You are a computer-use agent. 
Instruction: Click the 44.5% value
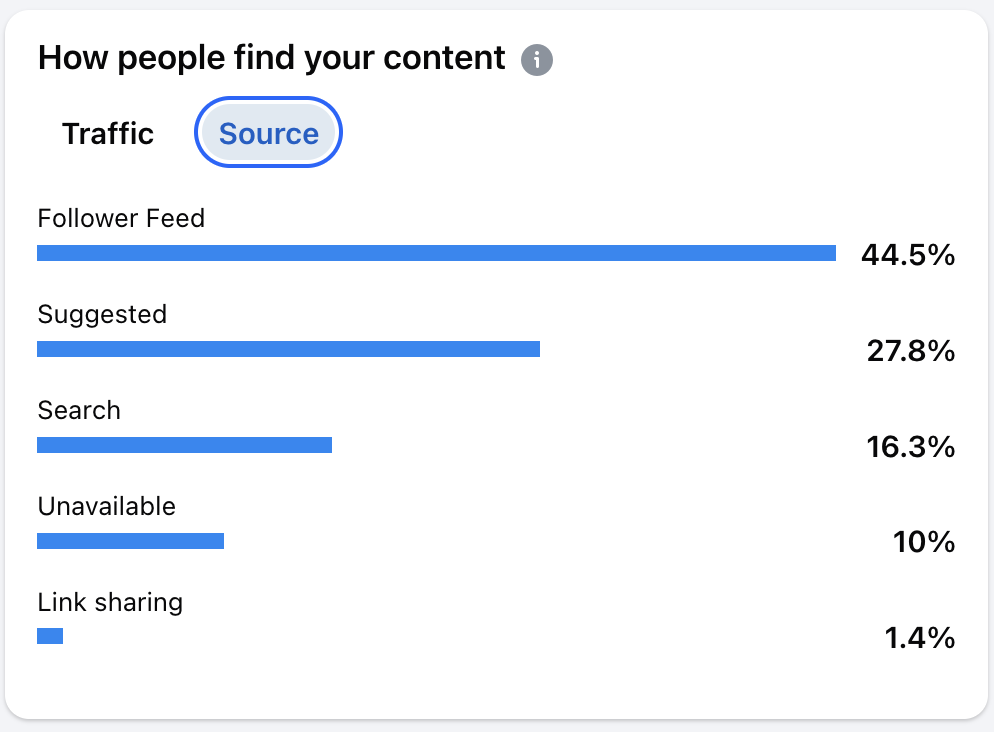[x=908, y=255]
